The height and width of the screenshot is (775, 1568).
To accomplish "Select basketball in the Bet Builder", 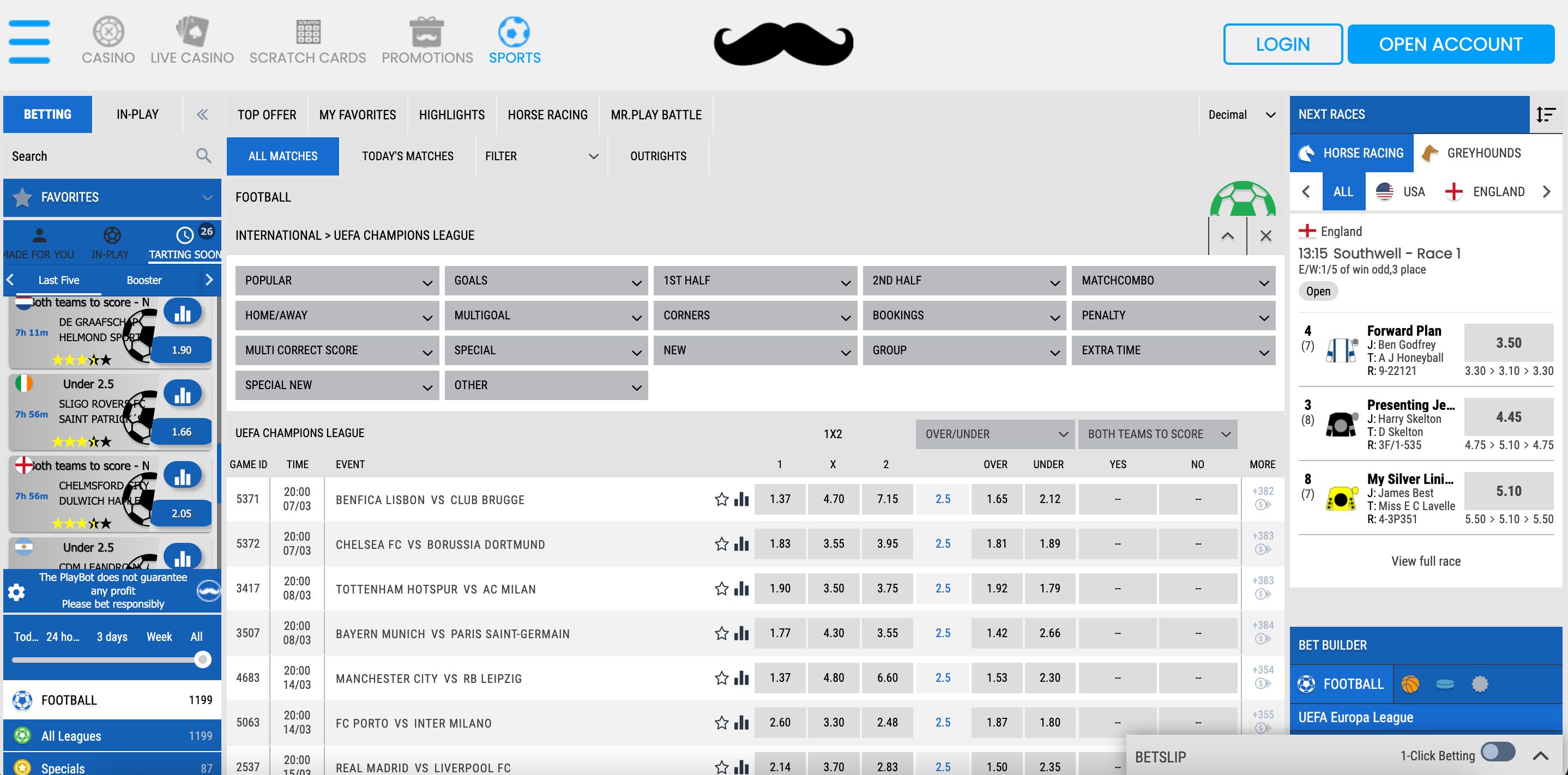I will (x=1411, y=683).
